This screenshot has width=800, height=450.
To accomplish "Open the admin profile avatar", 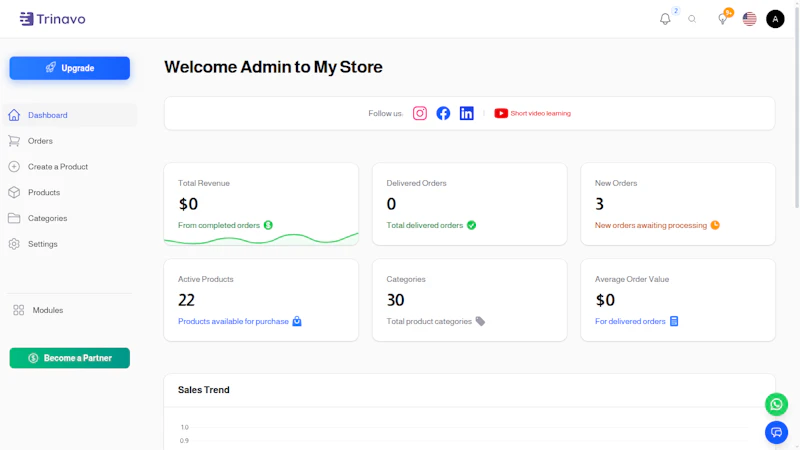I will tap(775, 19).
